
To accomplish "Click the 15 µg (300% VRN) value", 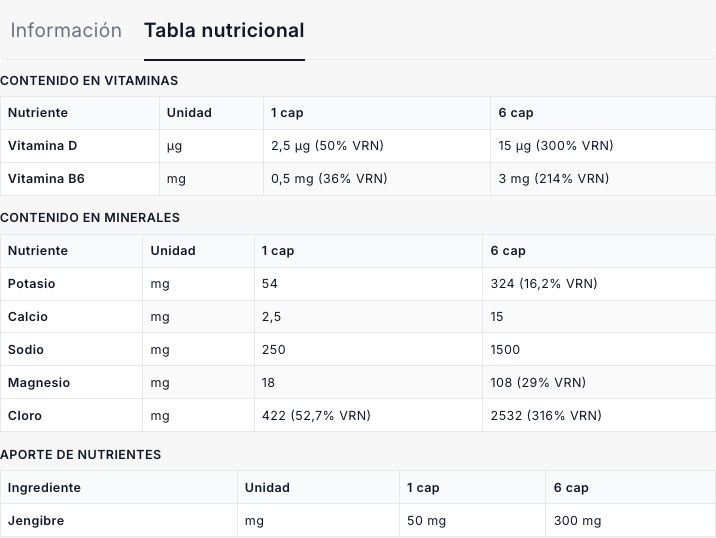I will [x=556, y=146].
